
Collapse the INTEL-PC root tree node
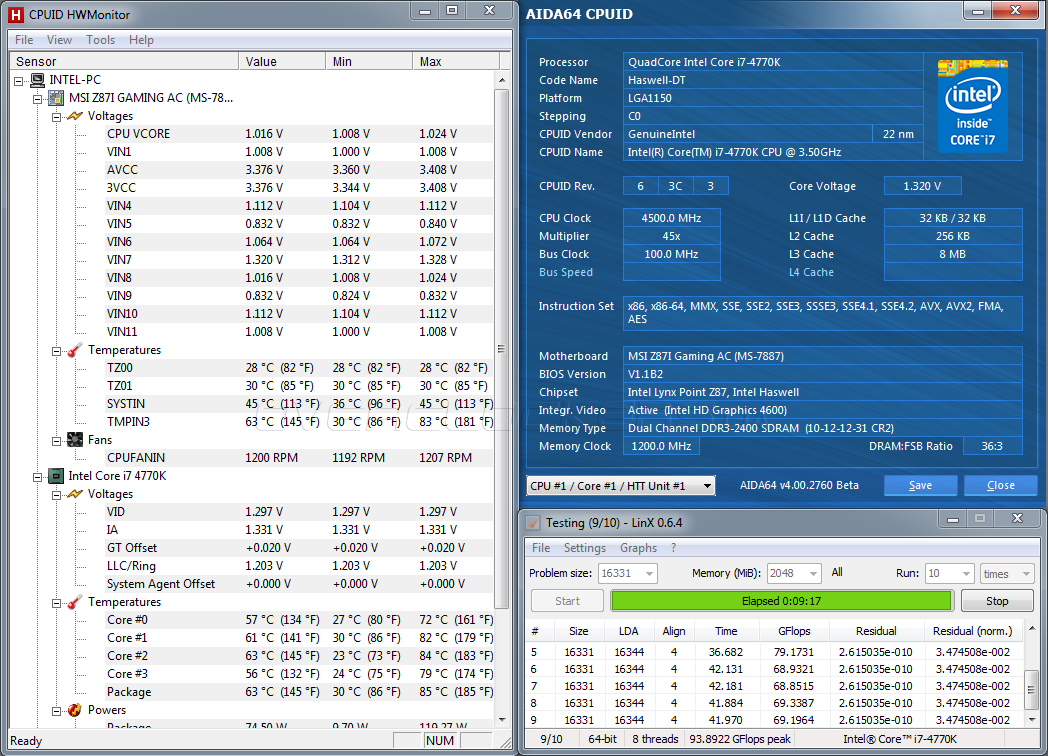[20, 80]
